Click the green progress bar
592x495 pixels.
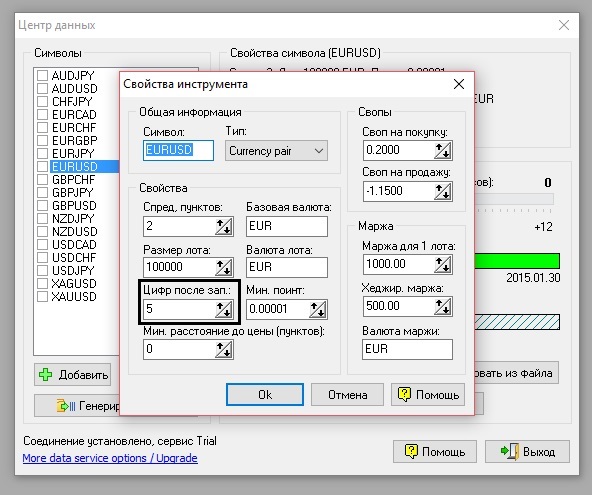pos(516,261)
